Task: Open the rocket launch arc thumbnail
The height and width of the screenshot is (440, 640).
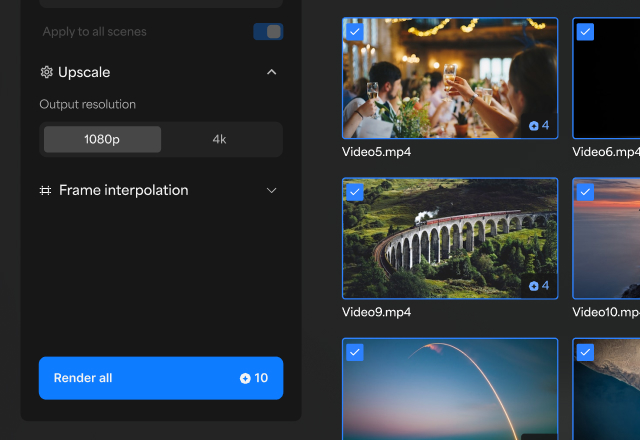Action: click(x=450, y=389)
